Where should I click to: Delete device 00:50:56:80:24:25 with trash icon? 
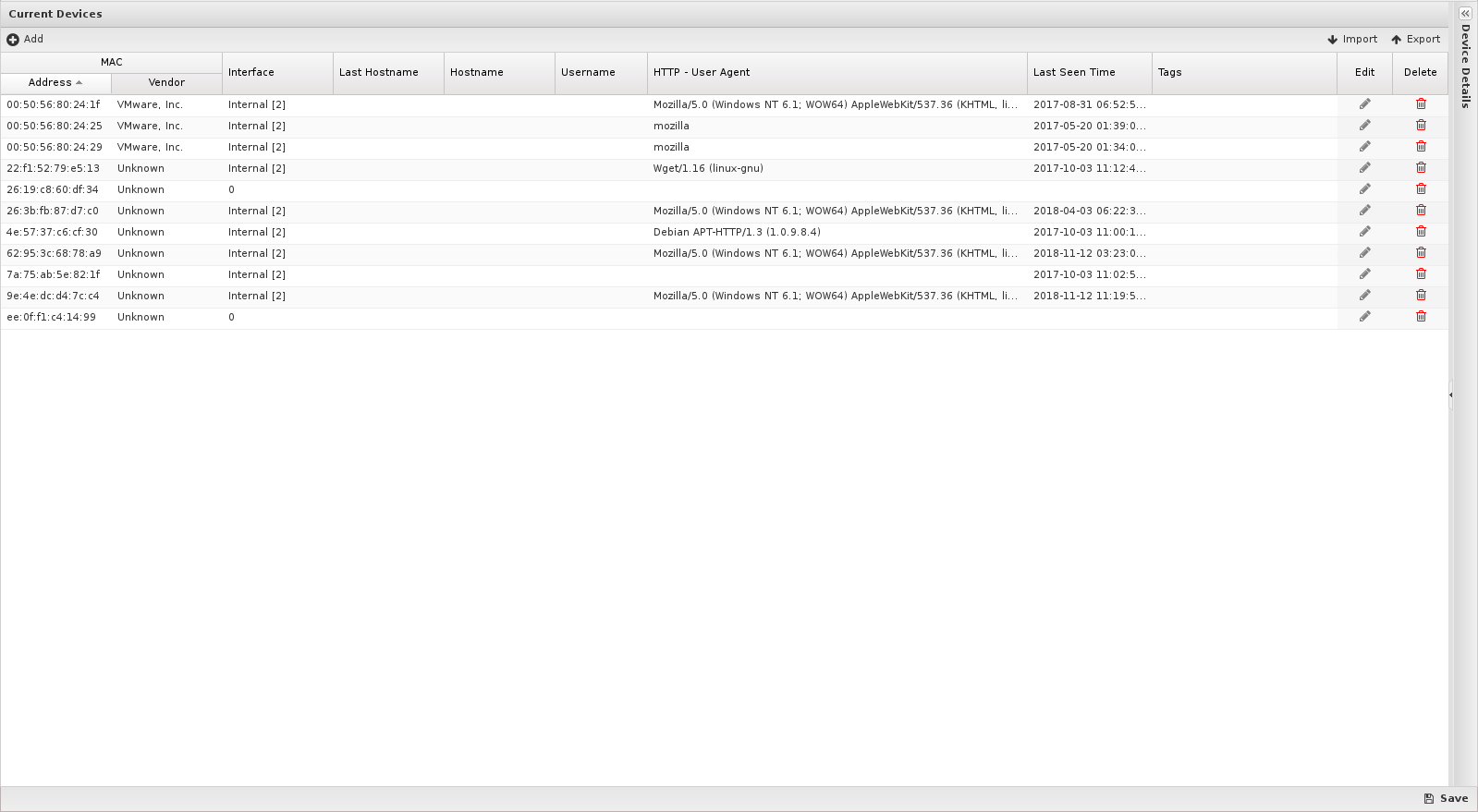click(x=1421, y=126)
